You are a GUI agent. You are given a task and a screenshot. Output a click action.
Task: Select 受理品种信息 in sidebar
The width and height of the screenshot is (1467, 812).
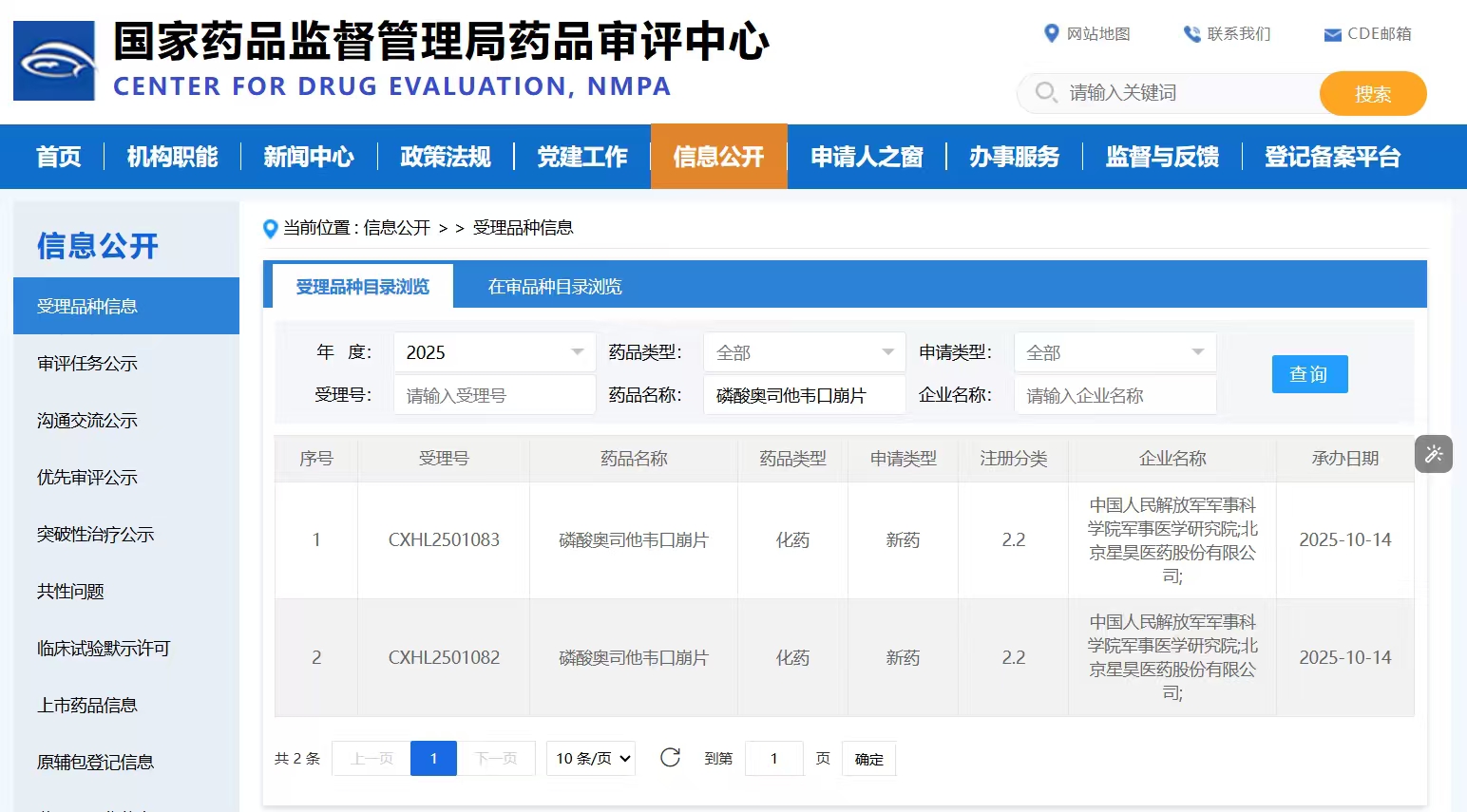[x=126, y=306]
